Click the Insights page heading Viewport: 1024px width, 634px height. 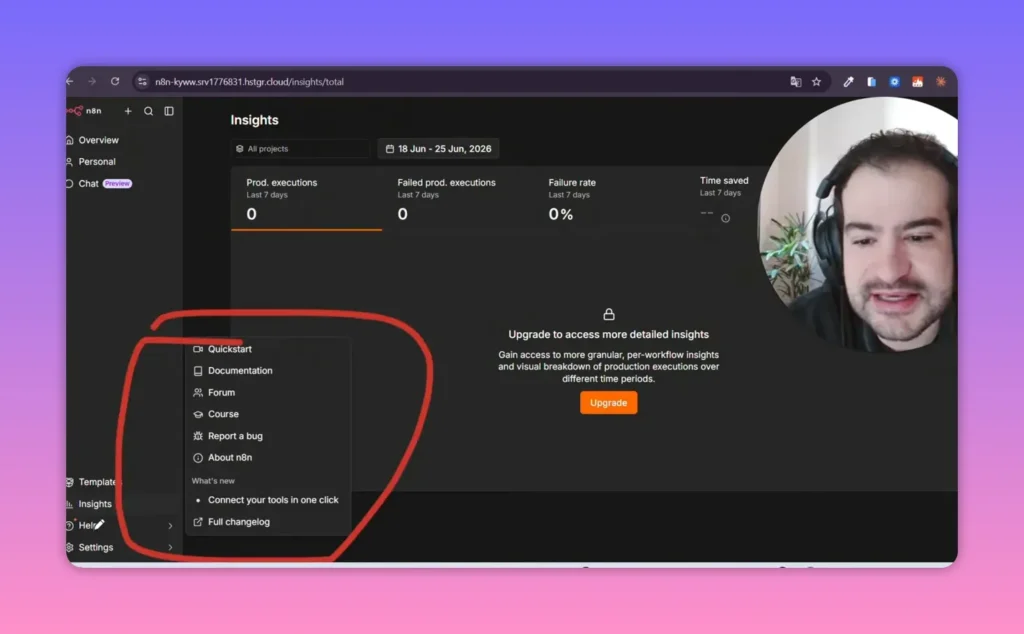pos(254,120)
